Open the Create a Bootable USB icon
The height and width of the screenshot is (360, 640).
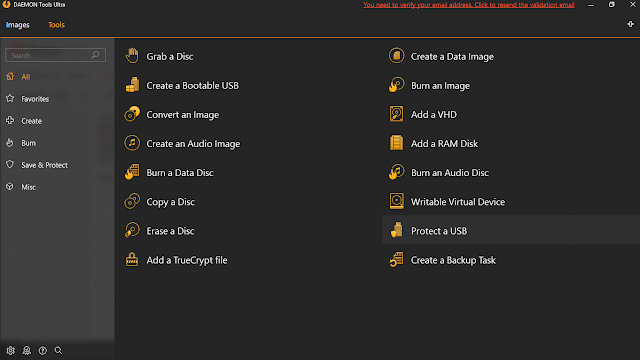[x=132, y=85]
